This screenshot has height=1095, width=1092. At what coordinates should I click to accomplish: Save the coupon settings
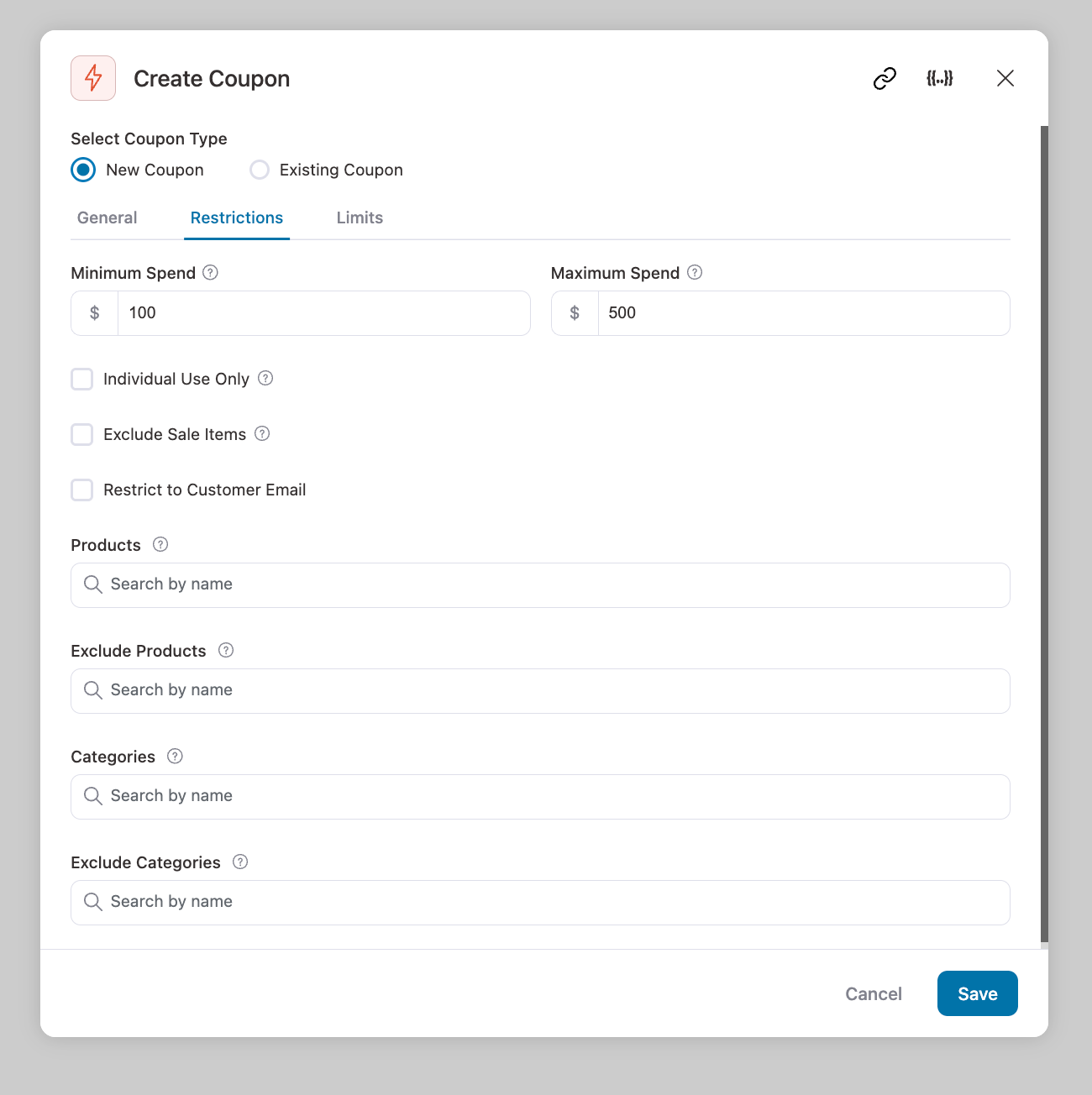978,993
